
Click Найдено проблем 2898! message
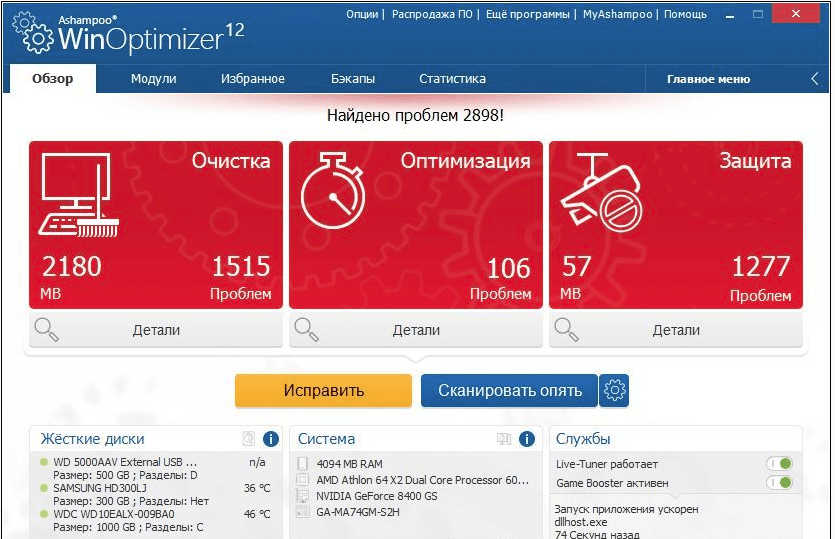pos(415,115)
